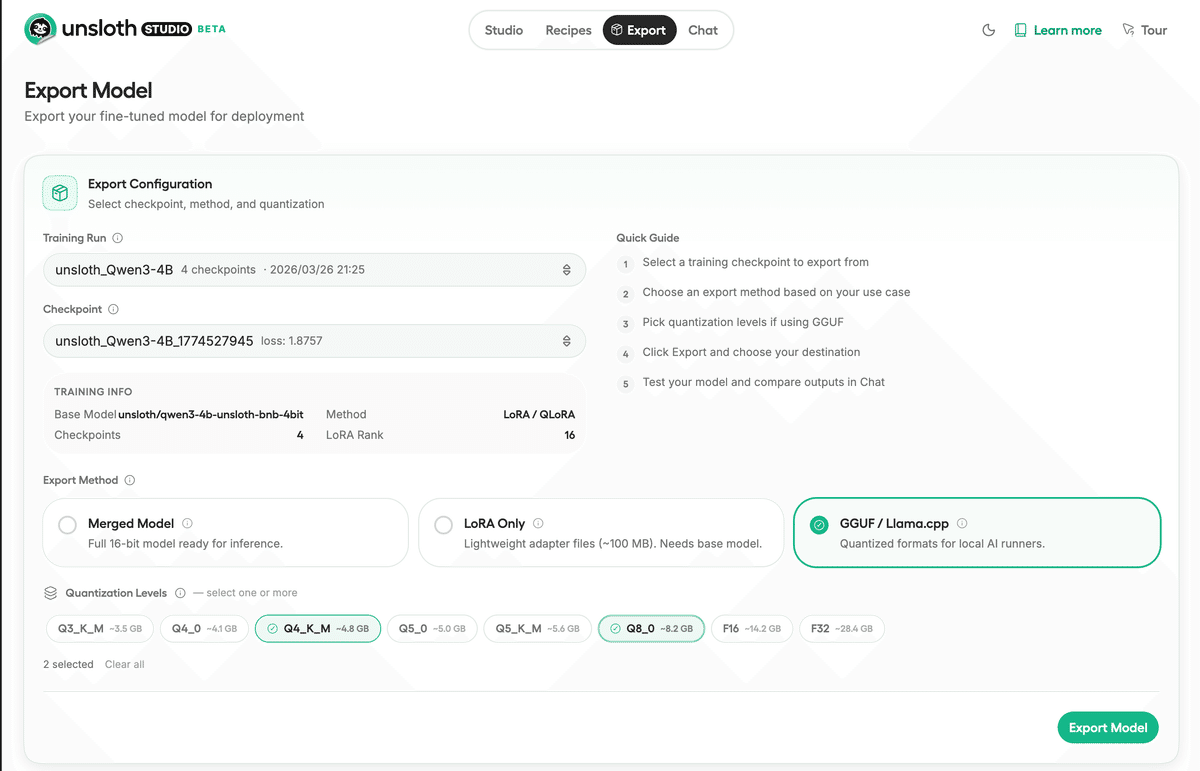Click the GGUF / Llama.cpp info icon
Viewport: 1200px width, 771px height.
point(962,523)
